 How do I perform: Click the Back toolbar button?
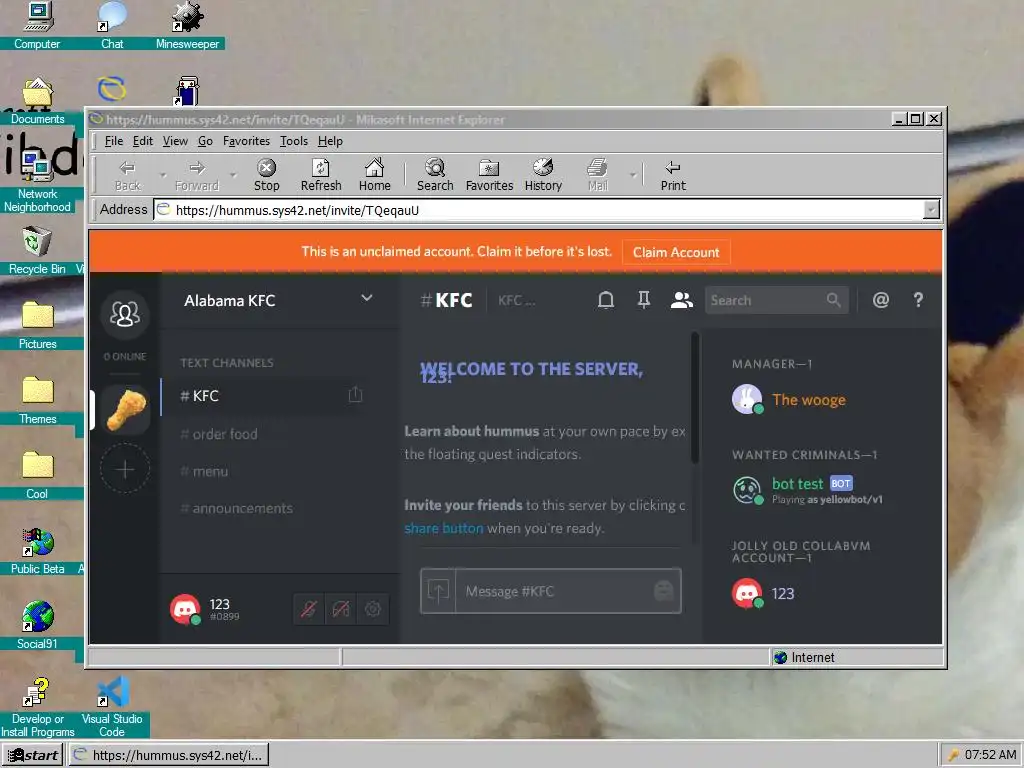[x=127, y=175]
